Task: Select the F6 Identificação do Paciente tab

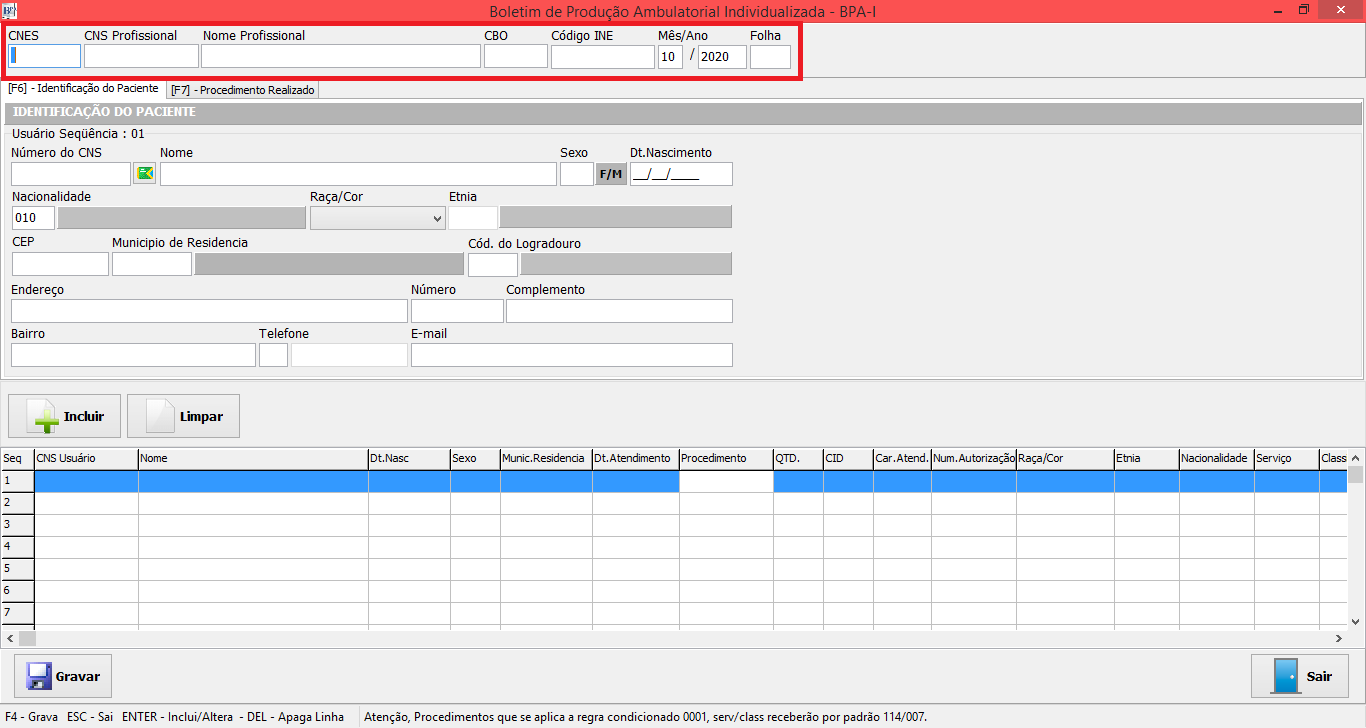Action: click(x=83, y=89)
